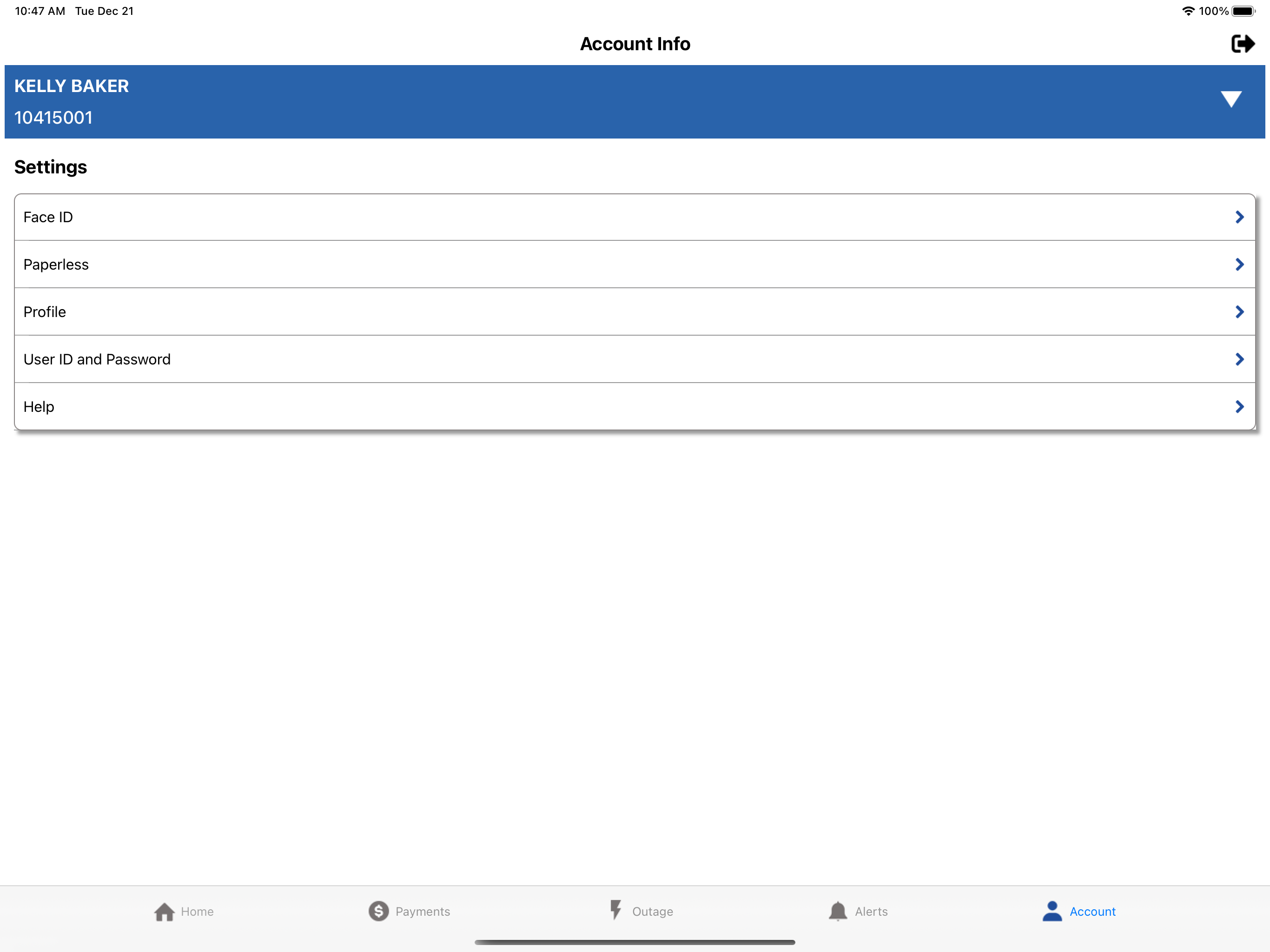Image resolution: width=1270 pixels, height=952 pixels.
Task: Click chevron arrow on Help row
Action: pos(1240,407)
